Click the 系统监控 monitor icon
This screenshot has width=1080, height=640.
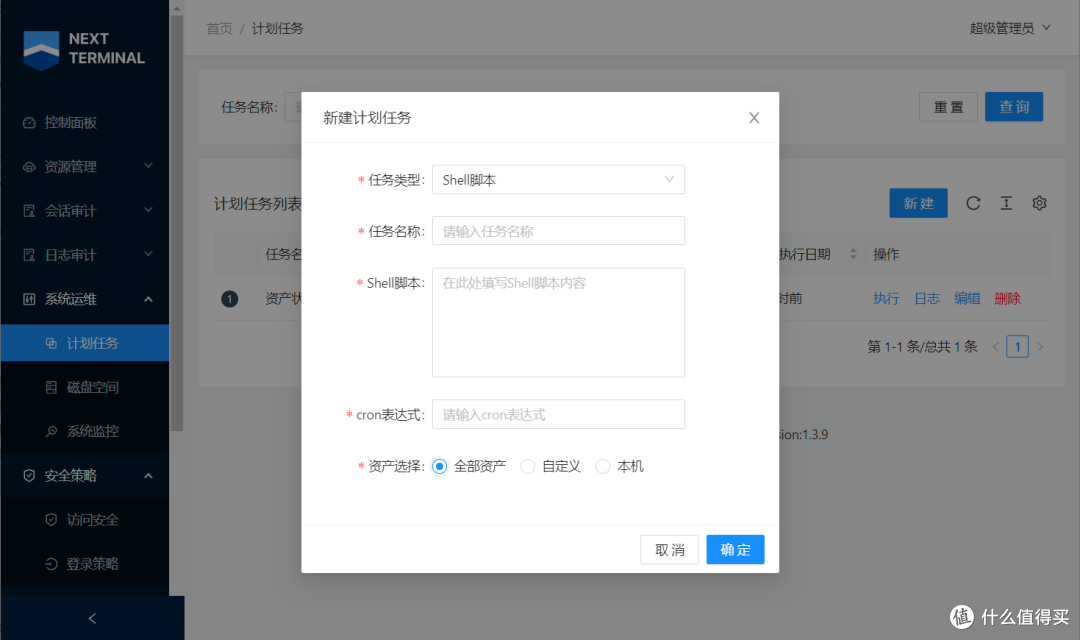[51, 431]
